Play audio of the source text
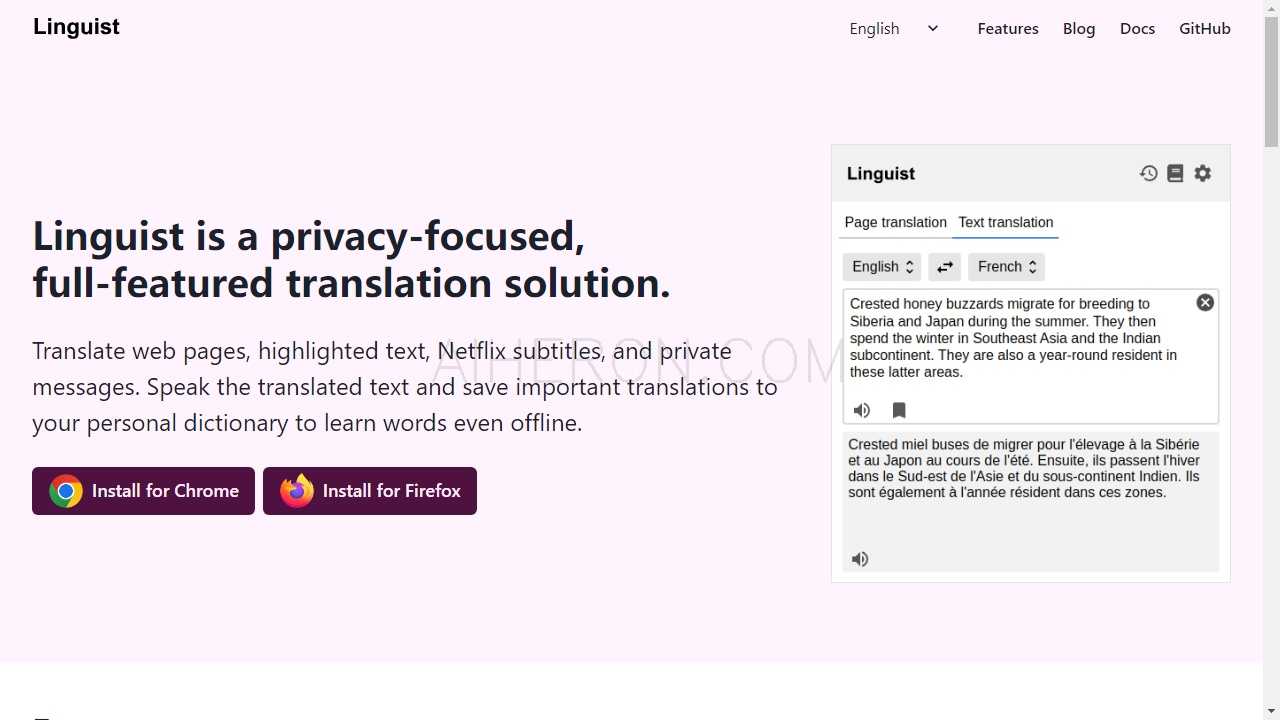The image size is (1280, 720). (861, 410)
